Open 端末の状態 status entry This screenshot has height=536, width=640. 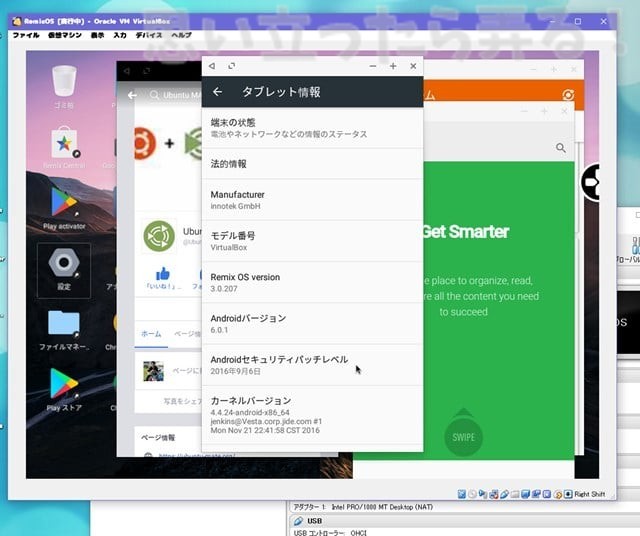click(x=312, y=128)
